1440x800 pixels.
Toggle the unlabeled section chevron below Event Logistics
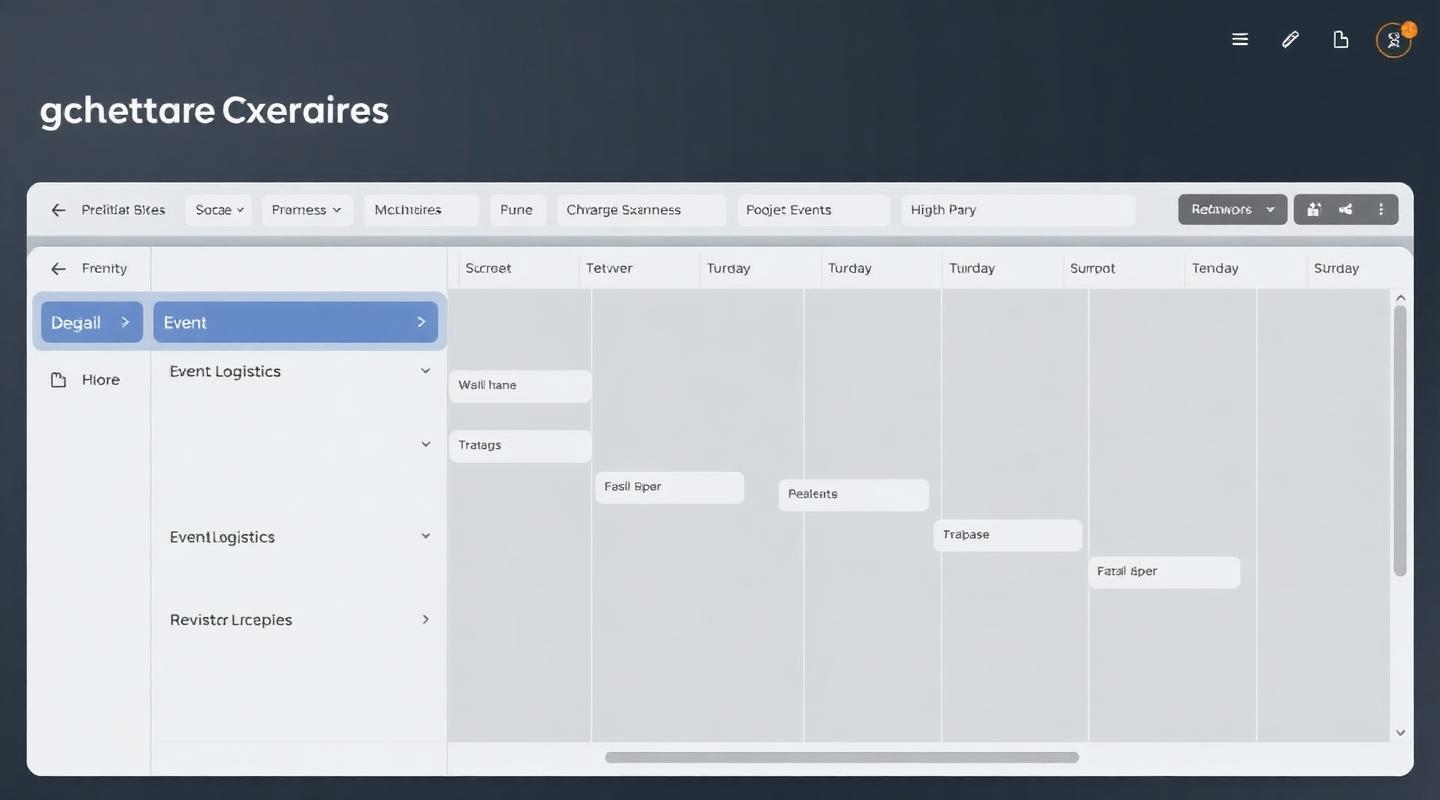[425, 444]
